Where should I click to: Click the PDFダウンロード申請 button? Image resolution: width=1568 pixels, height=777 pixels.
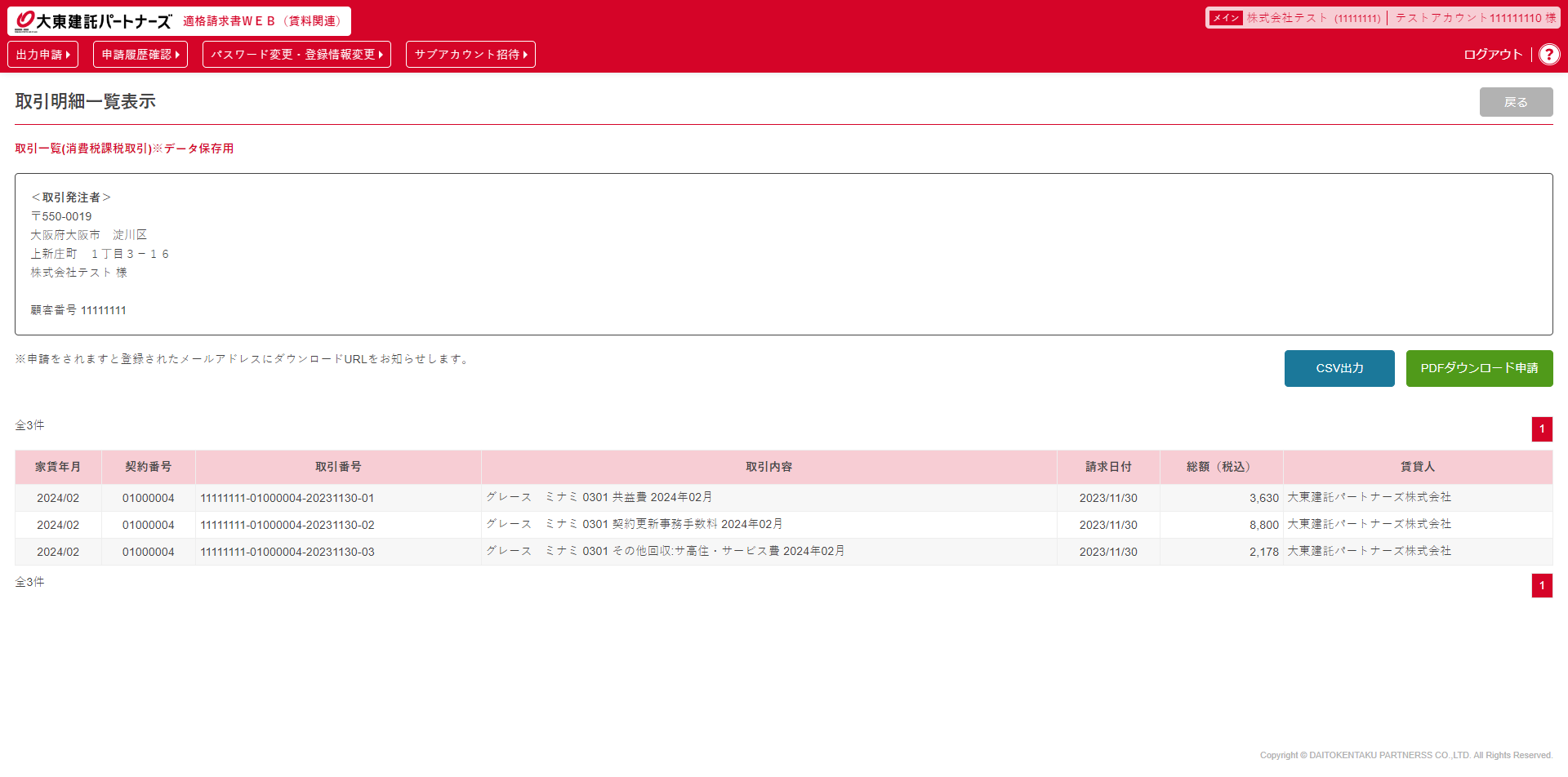pyautogui.click(x=1479, y=368)
